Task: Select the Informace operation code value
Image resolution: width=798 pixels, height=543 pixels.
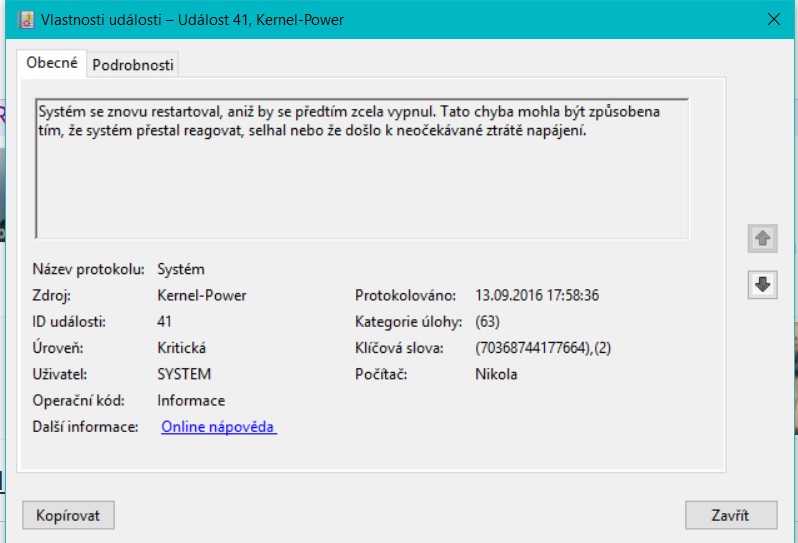Action: [191, 401]
